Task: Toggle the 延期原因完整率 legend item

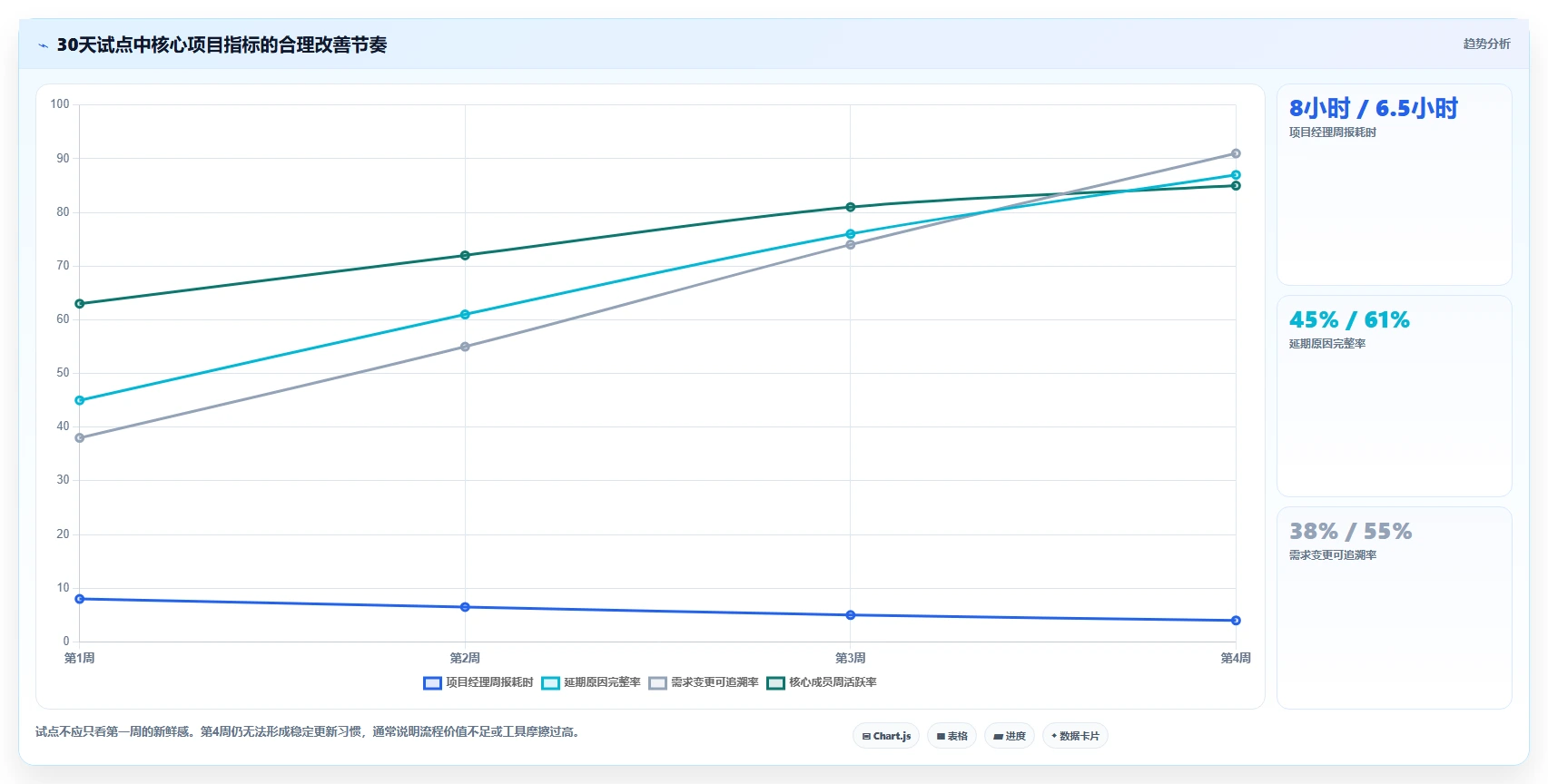Action: click(x=591, y=682)
